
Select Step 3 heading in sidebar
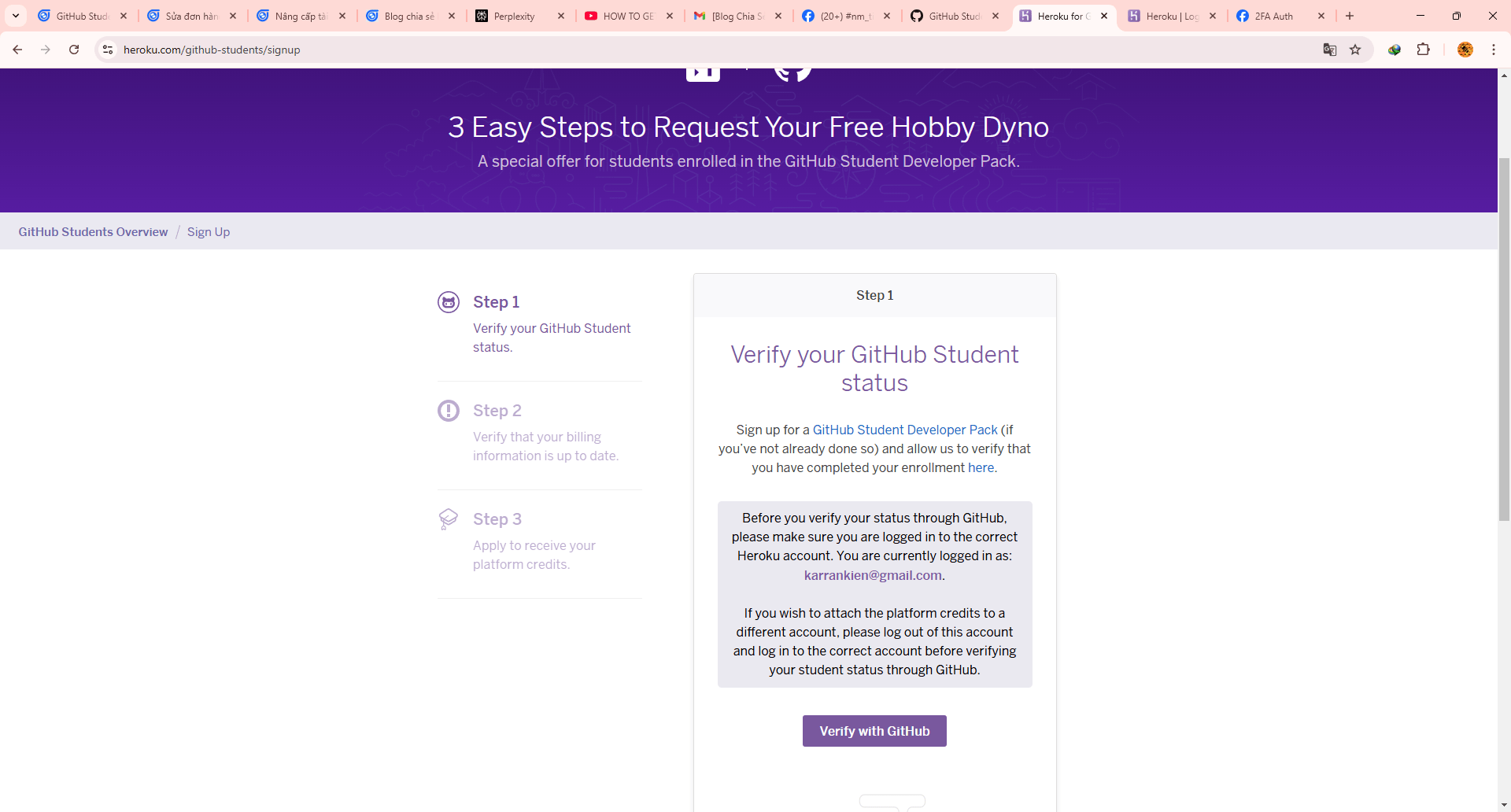tap(497, 519)
